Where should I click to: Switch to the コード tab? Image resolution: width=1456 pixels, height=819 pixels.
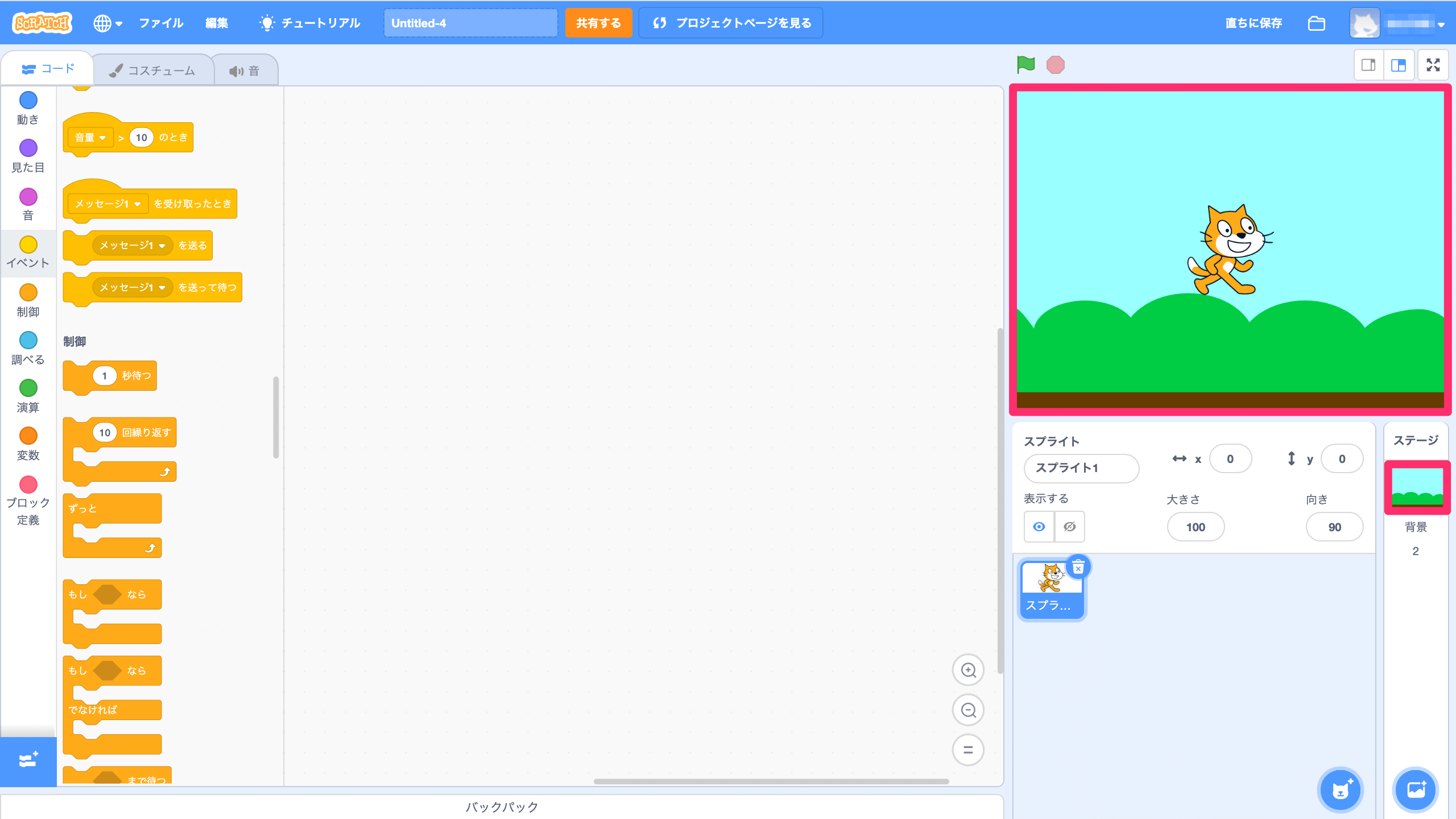point(48,69)
